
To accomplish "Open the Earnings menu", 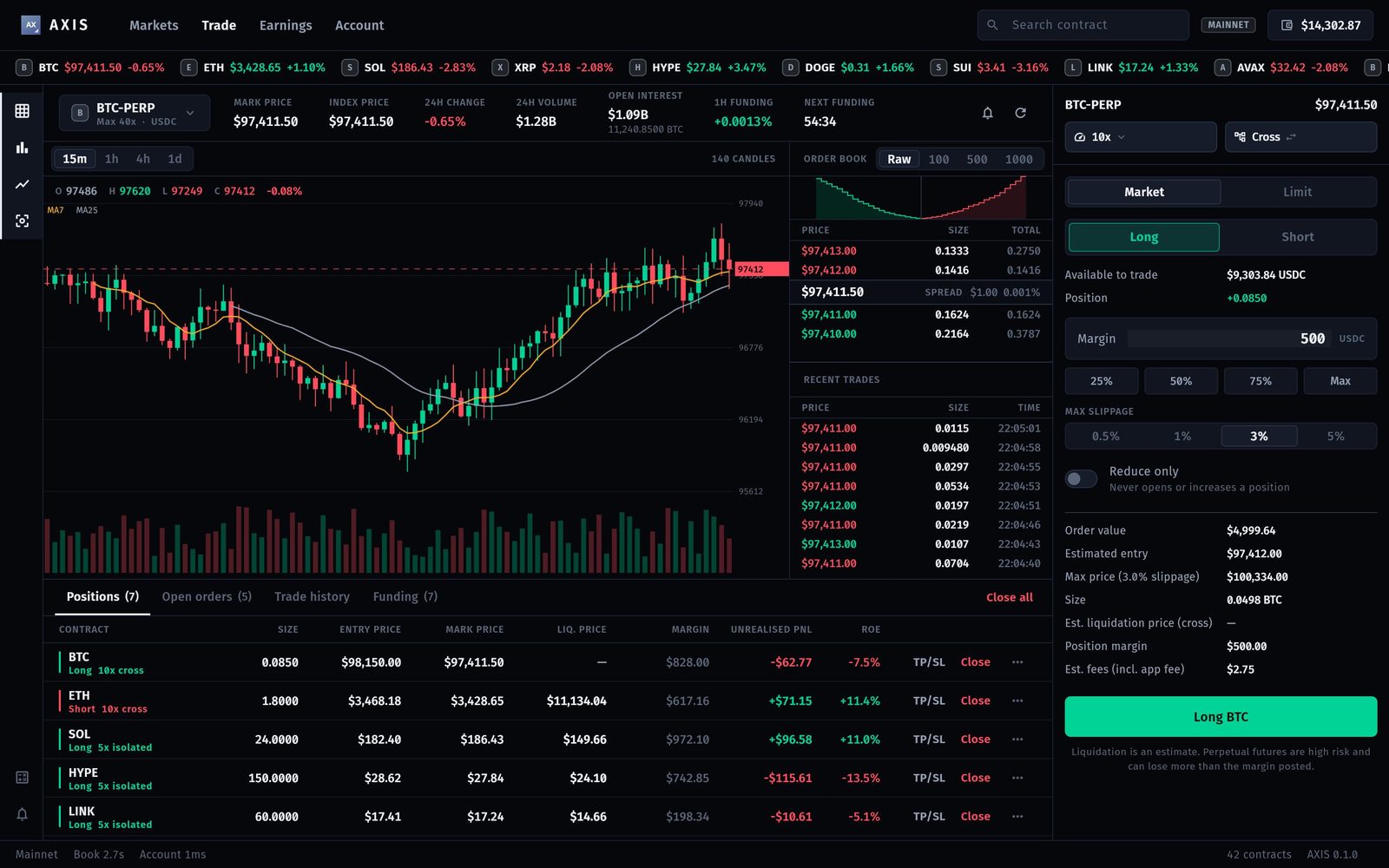I will pos(286,25).
